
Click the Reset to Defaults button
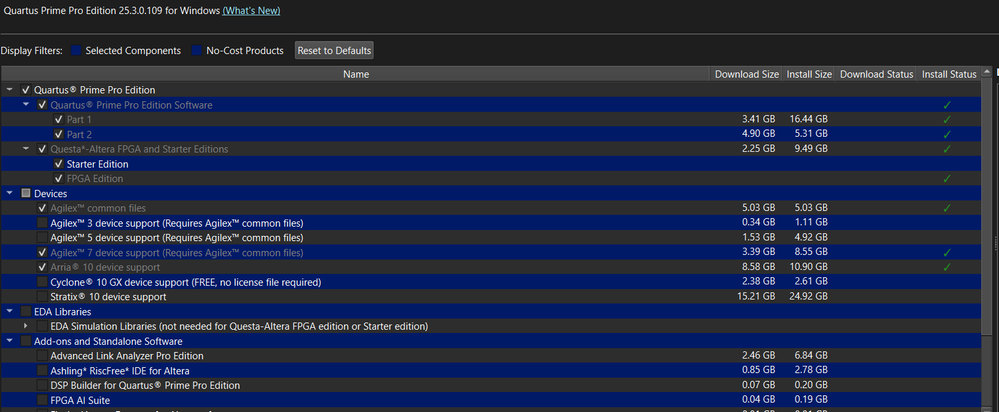tap(334, 51)
